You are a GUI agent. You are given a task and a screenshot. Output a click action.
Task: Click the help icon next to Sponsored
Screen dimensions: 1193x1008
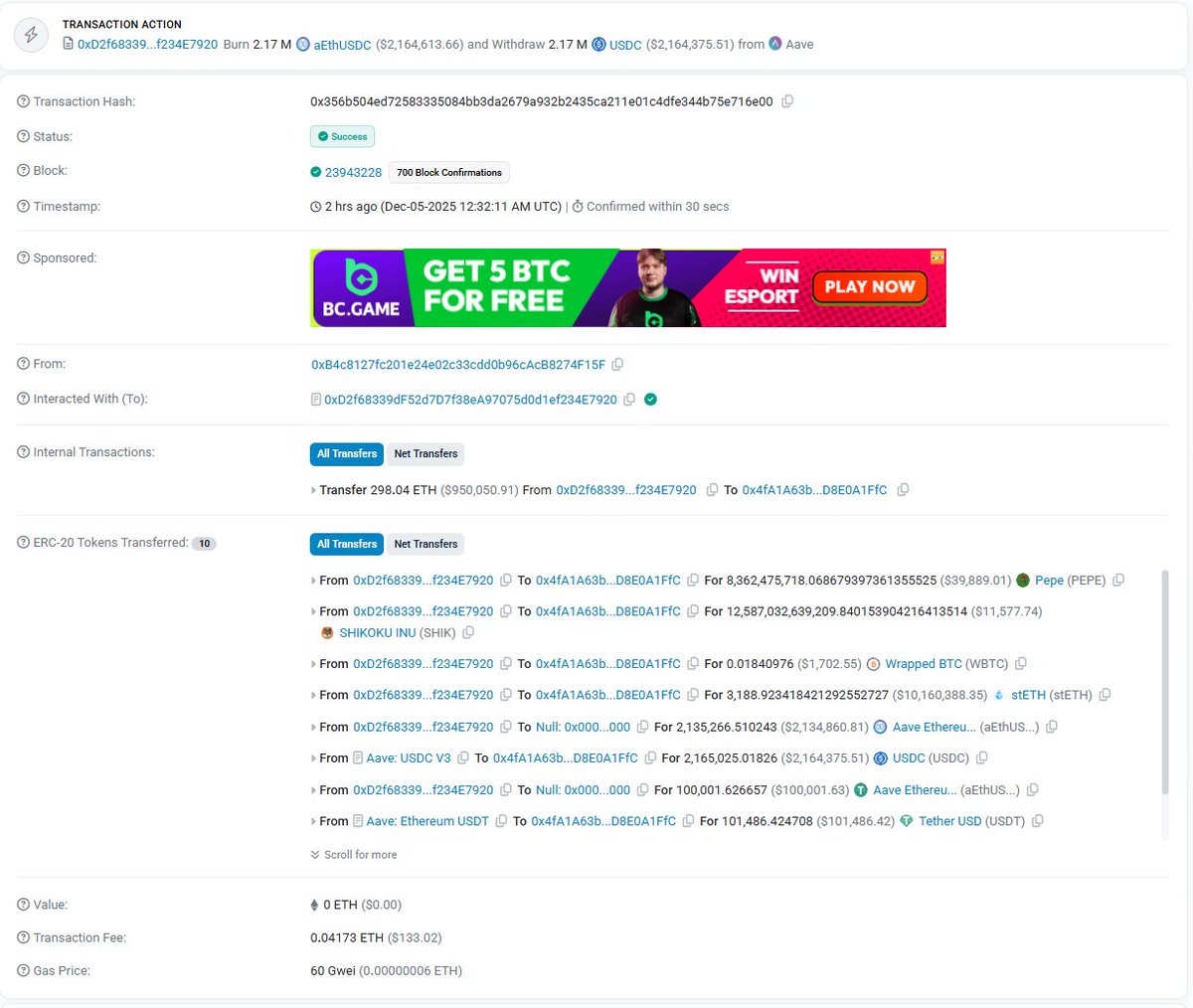(x=24, y=258)
